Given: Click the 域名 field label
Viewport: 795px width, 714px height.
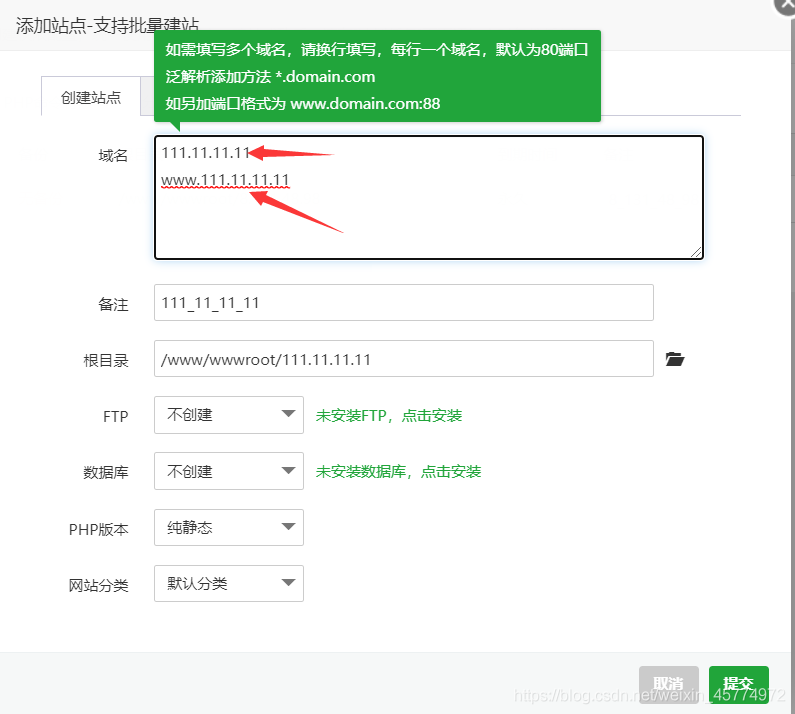Looking at the screenshot, I should pyautogui.click(x=113, y=156).
